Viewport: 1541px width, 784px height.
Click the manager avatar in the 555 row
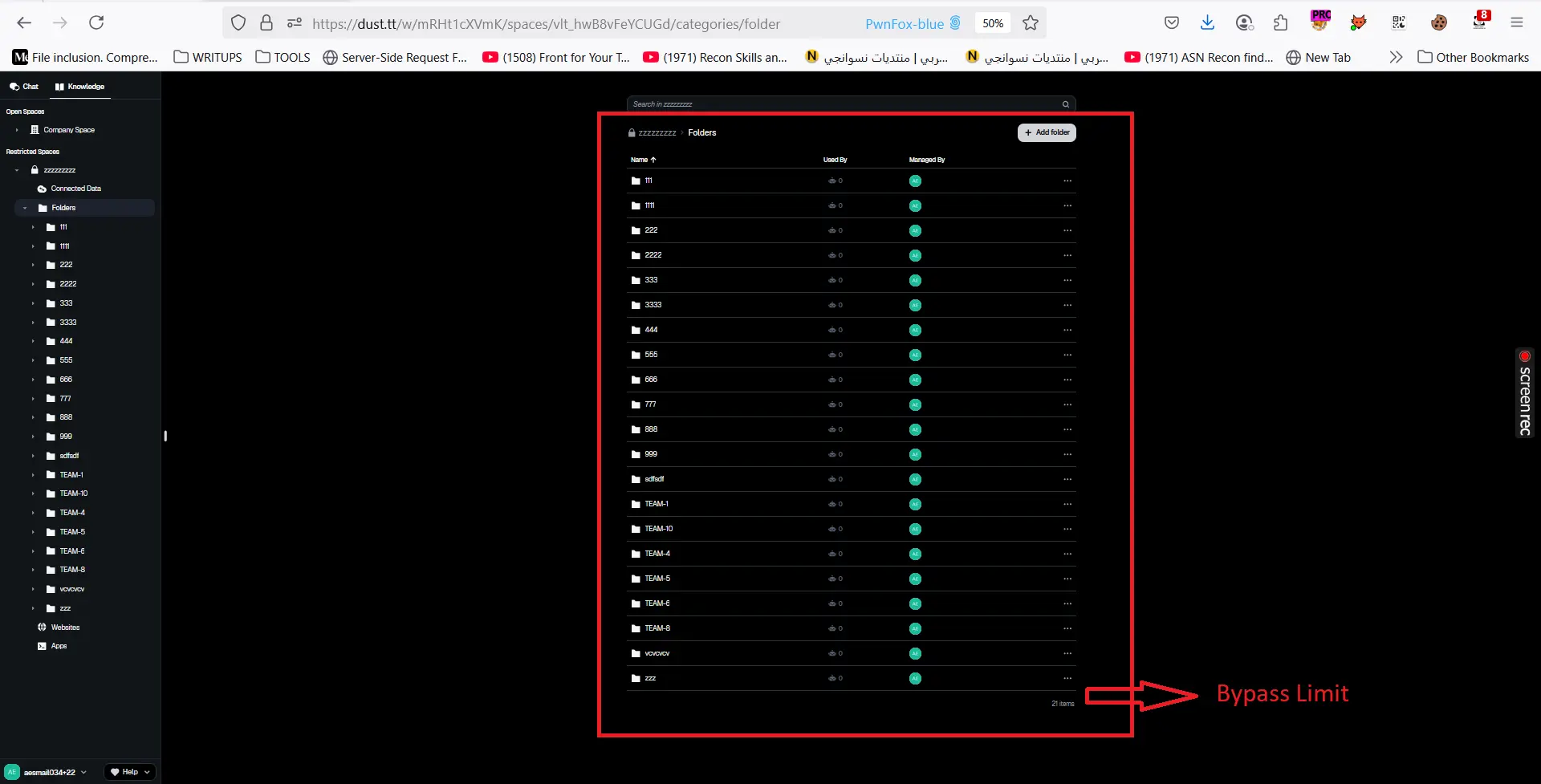coord(915,355)
